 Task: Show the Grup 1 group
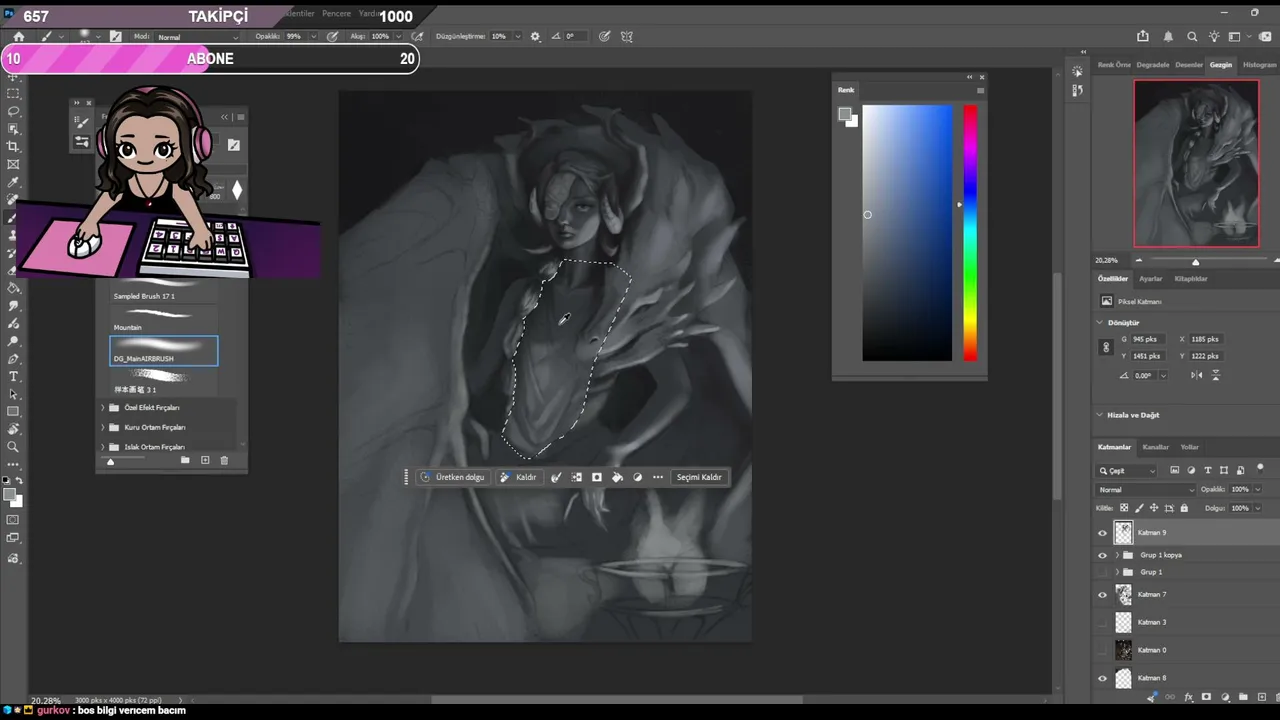pos(1102,572)
